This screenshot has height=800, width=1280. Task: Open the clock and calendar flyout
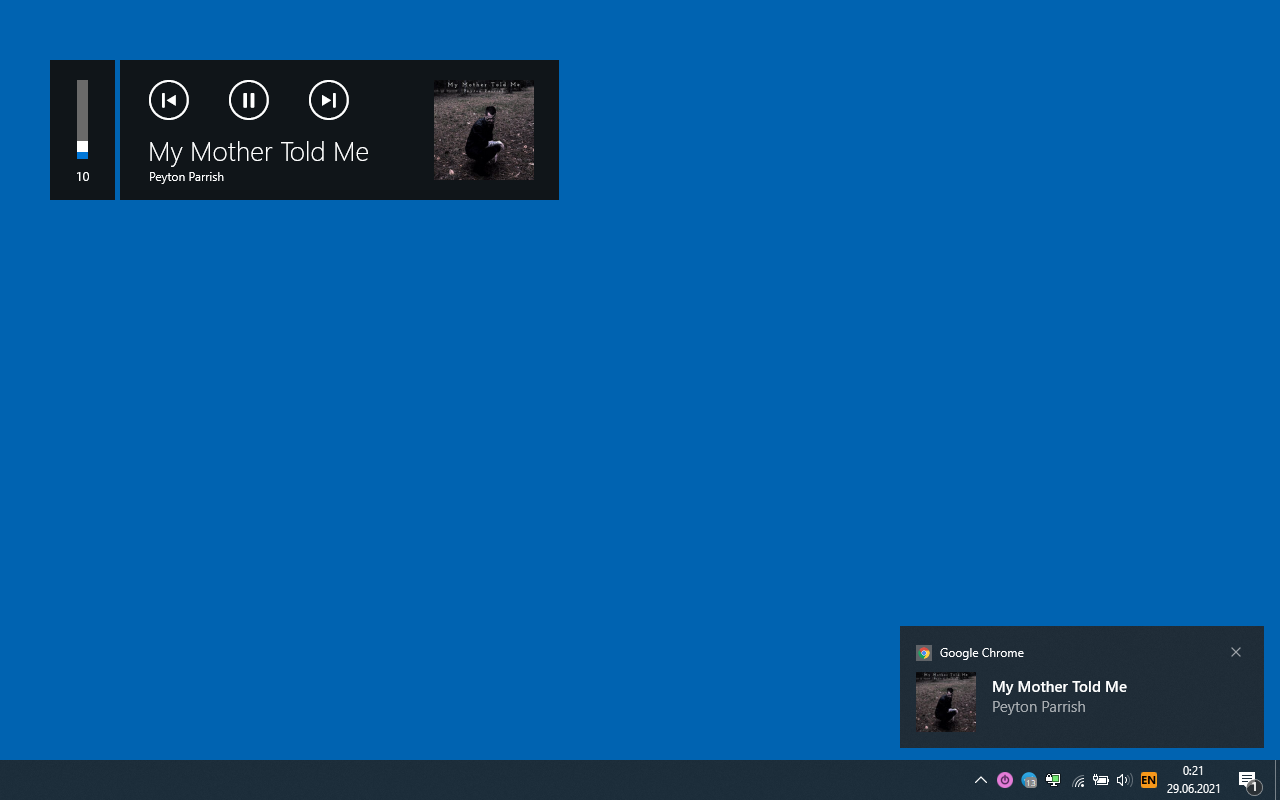1193,780
